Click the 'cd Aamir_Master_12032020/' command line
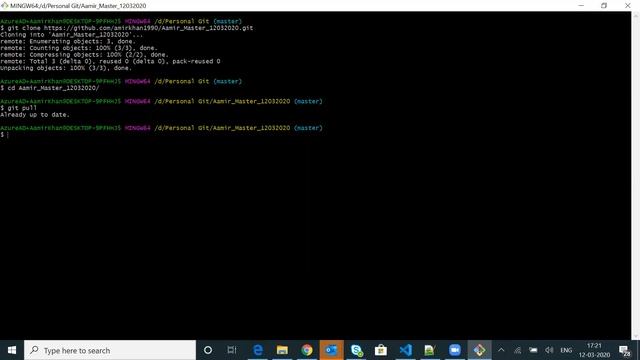The image size is (640, 360). [49, 88]
